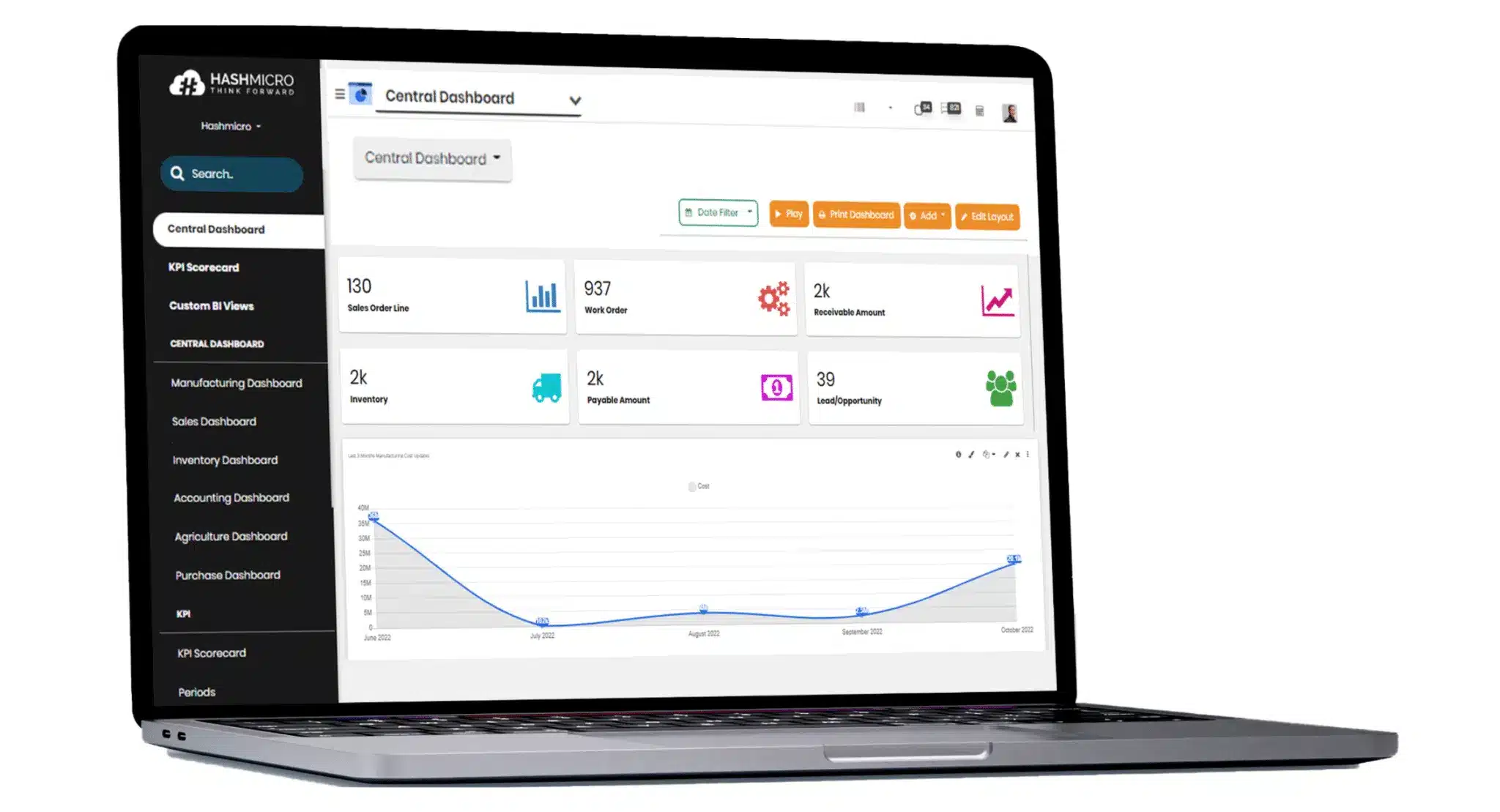
Task: Click the Payable Amount lock icon
Action: [x=774, y=386]
